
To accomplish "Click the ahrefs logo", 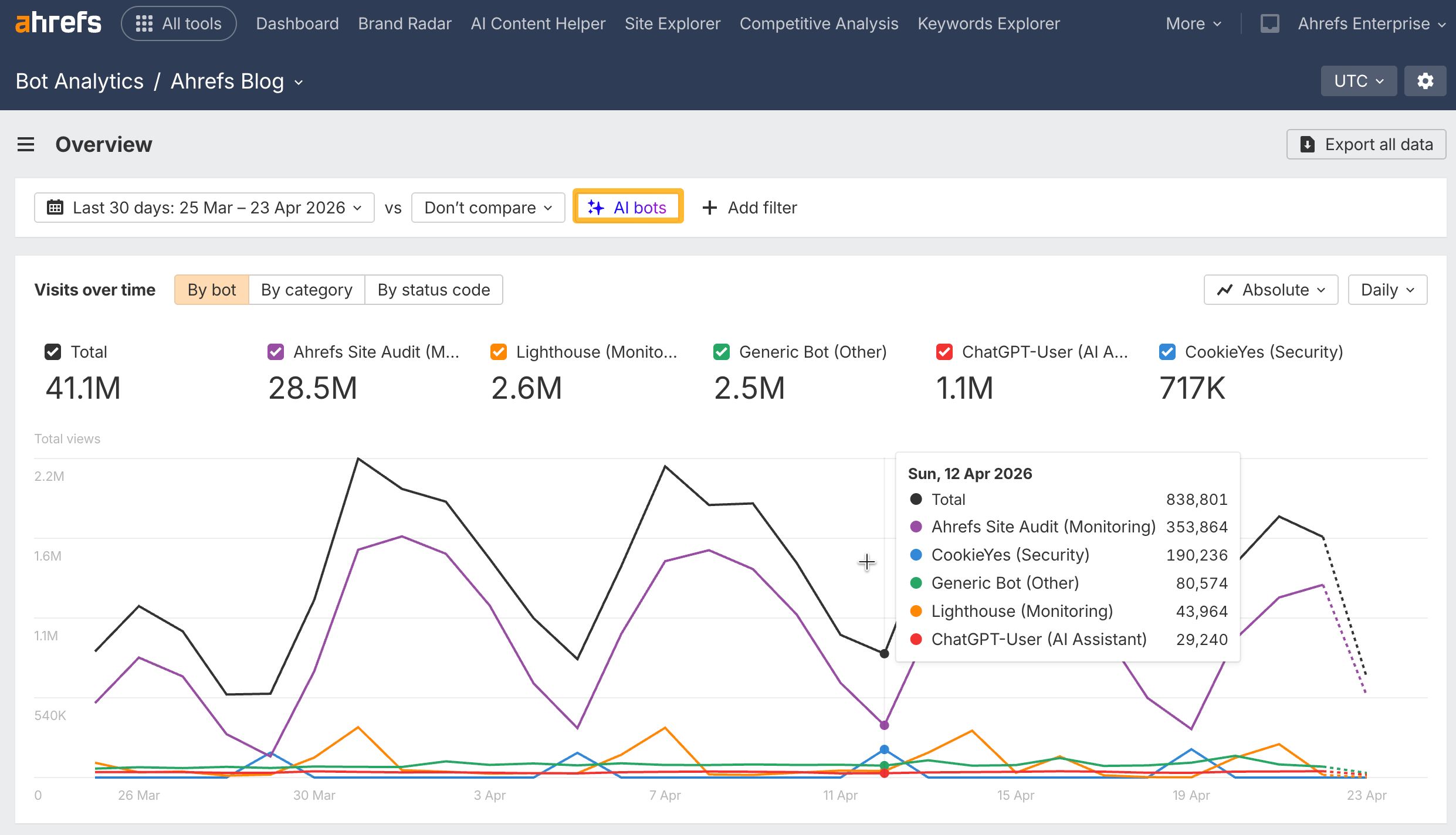I will pyautogui.click(x=57, y=22).
